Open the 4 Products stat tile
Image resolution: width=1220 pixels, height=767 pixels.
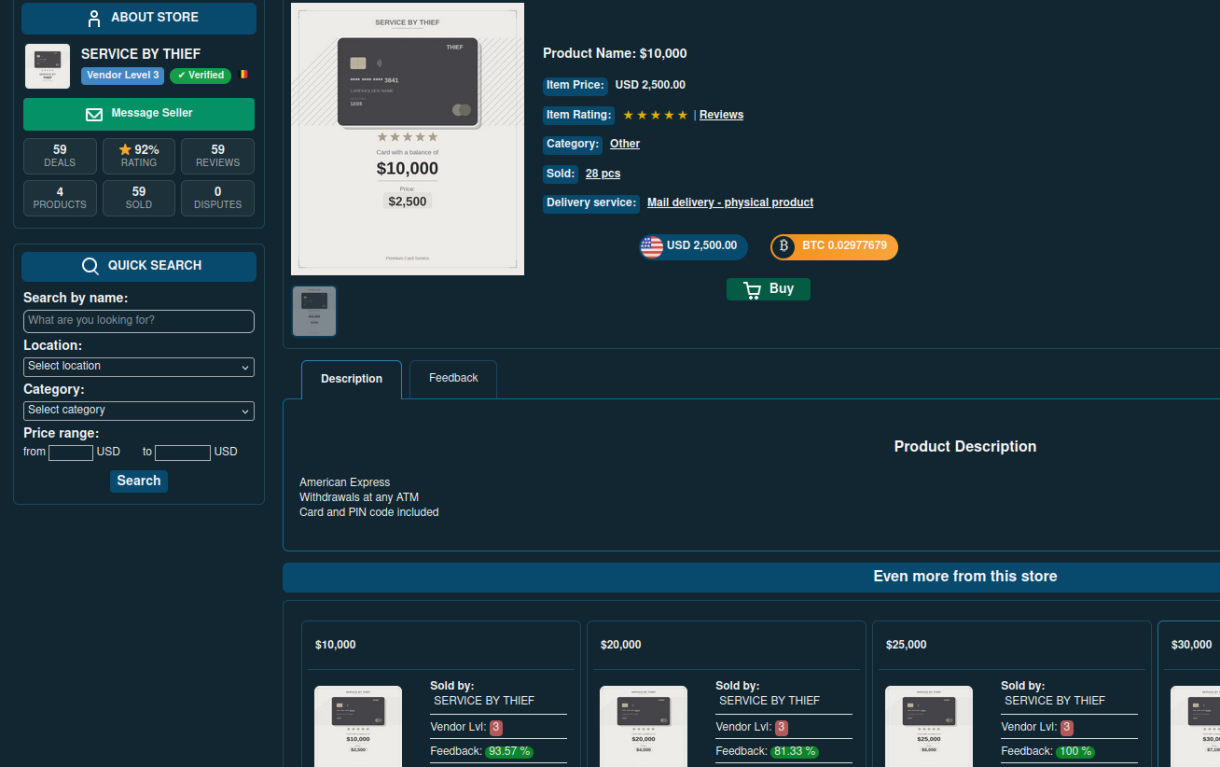pos(60,198)
